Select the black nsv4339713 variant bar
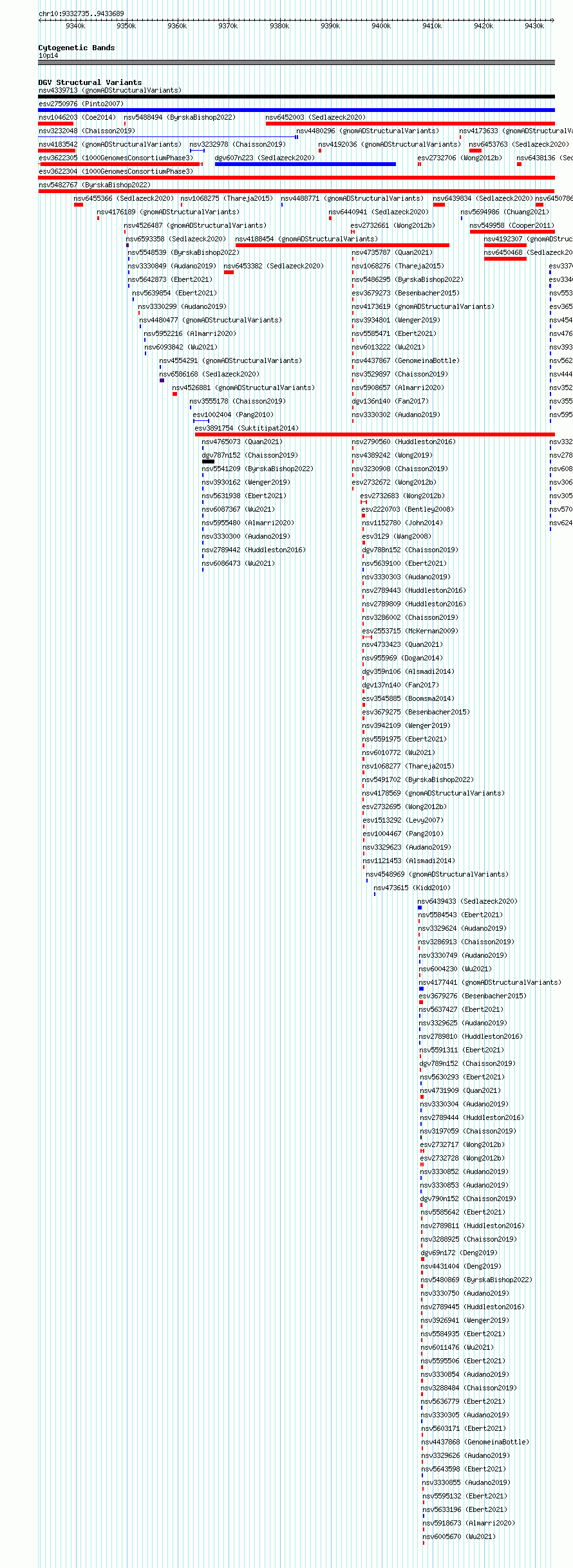Image resolution: width=573 pixels, height=1568 pixels. pyautogui.click(x=296, y=97)
